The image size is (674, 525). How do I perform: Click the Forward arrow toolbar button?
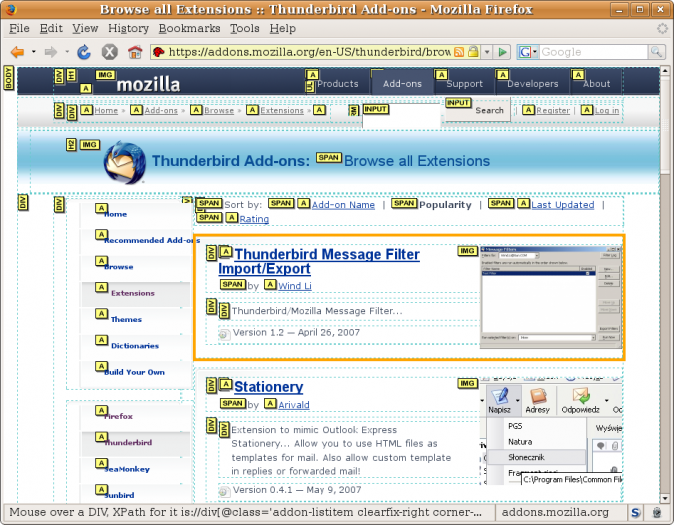[x=51, y=52]
